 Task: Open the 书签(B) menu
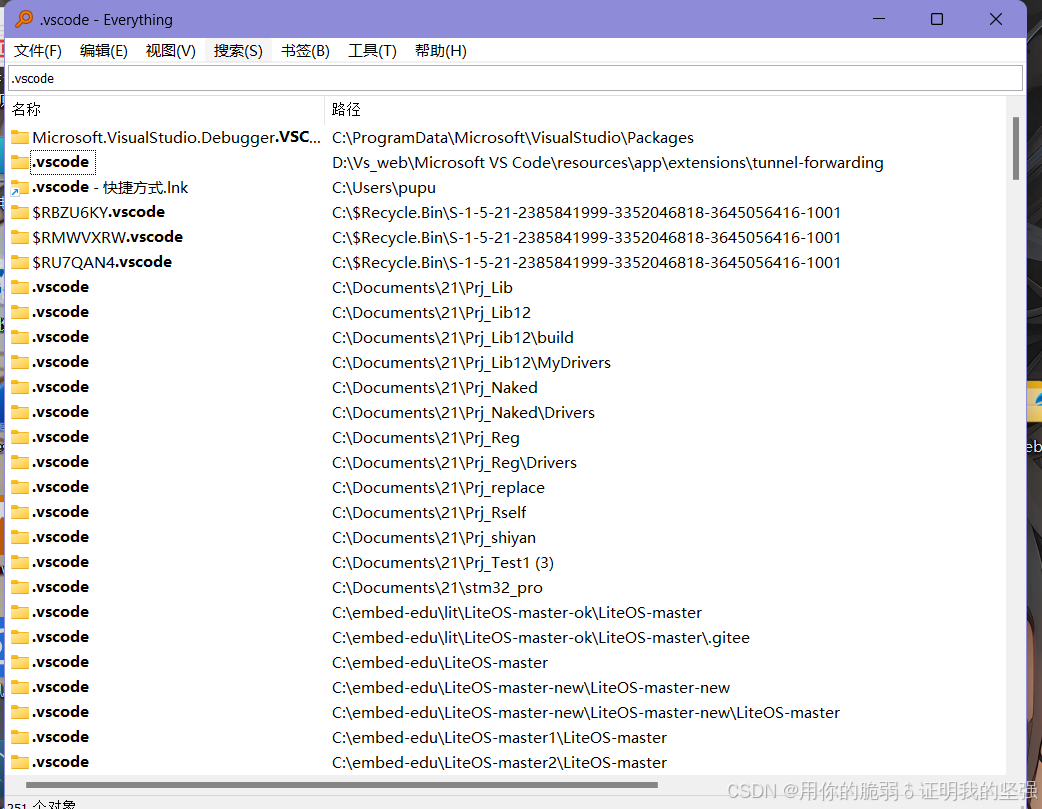tap(306, 51)
